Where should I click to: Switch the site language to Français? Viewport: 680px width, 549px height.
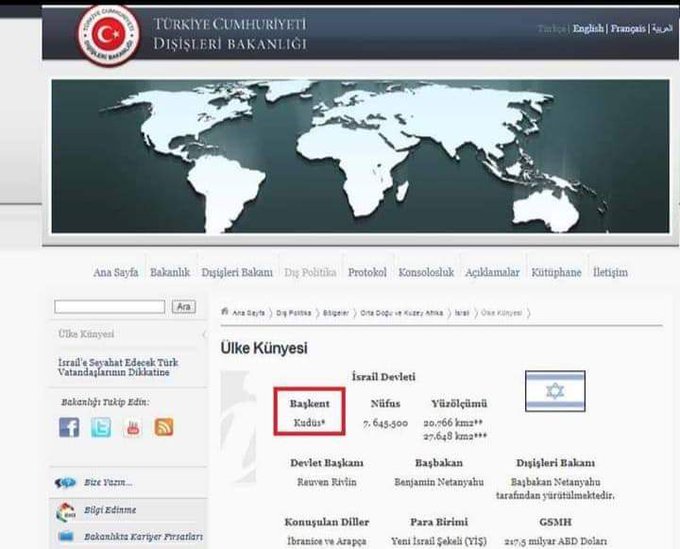click(x=627, y=29)
